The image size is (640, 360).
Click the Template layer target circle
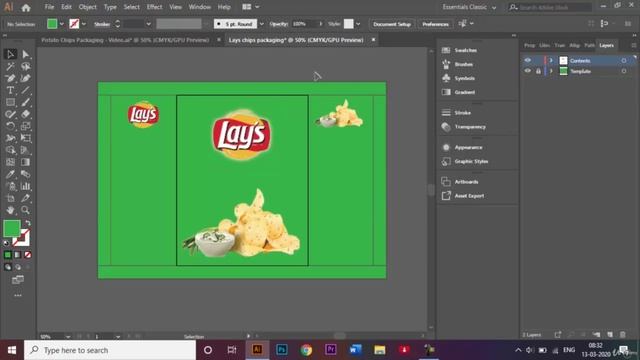[624, 71]
